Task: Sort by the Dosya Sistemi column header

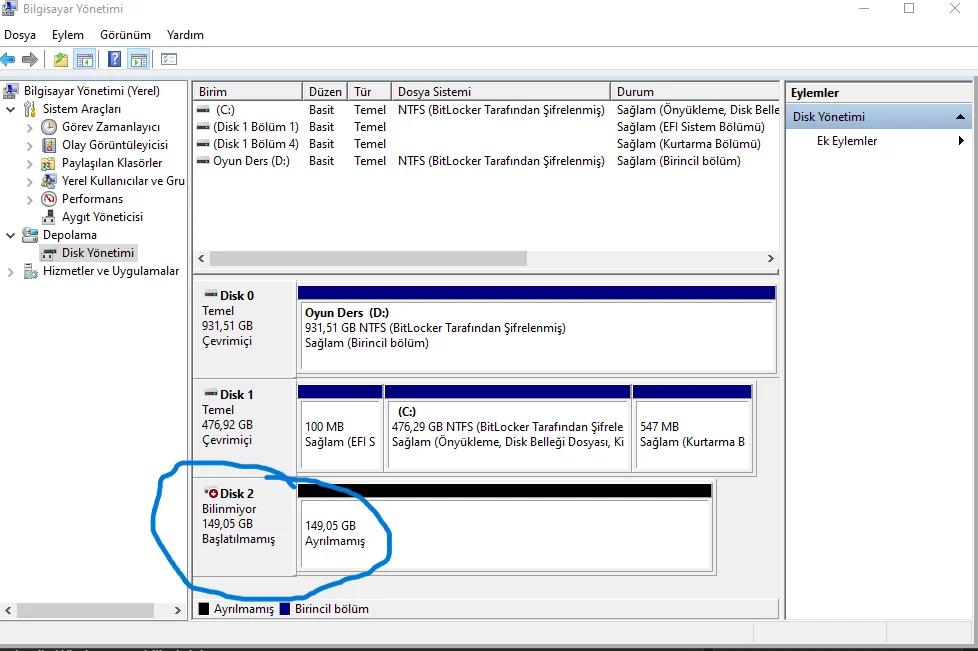Action: coord(501,92)
